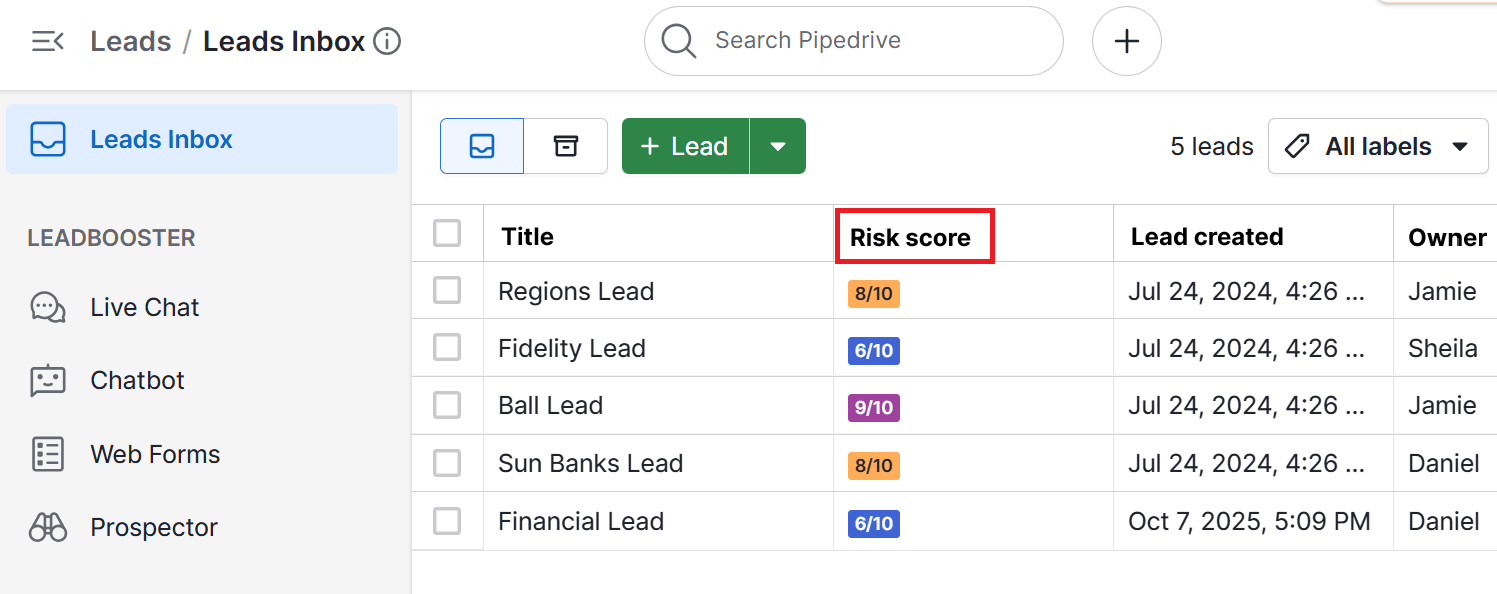
Task: Open Web Forms in LeadBooster
Action: (x=155, y=453)
